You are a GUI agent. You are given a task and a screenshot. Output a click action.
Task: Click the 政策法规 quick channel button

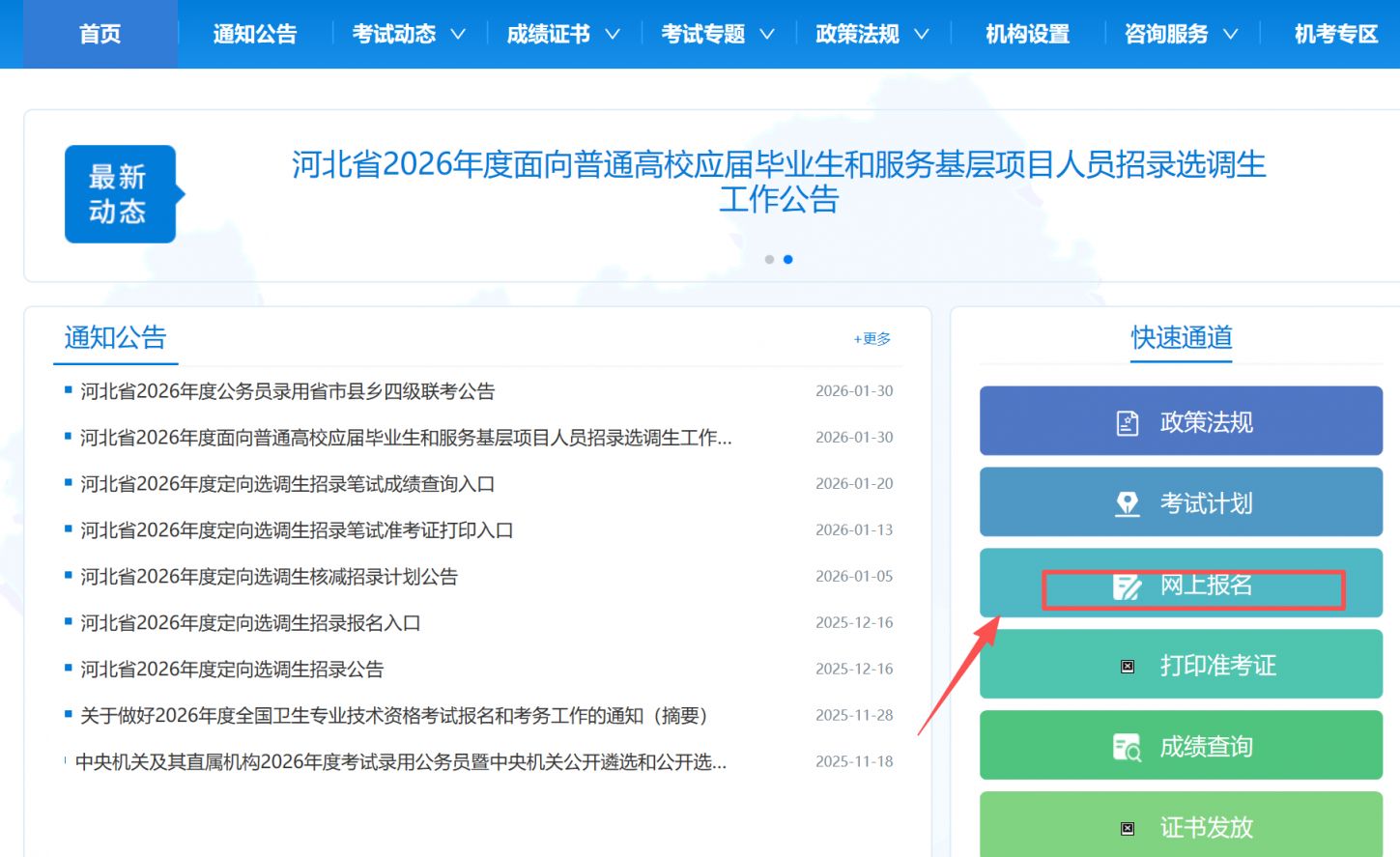pyautogui.click(x=1181, y=421)
